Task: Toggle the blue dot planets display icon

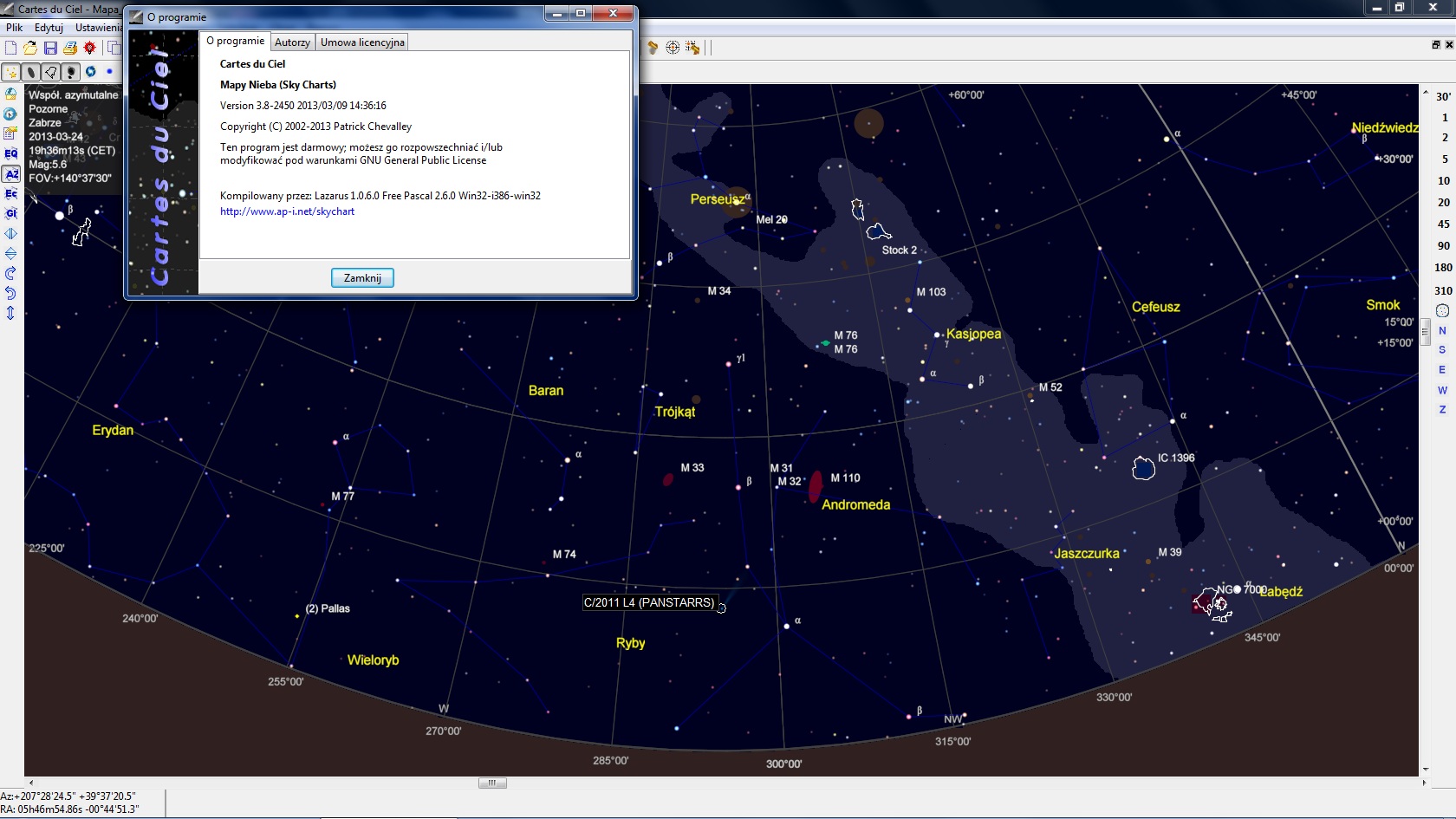Action: (x=109, y=72)
